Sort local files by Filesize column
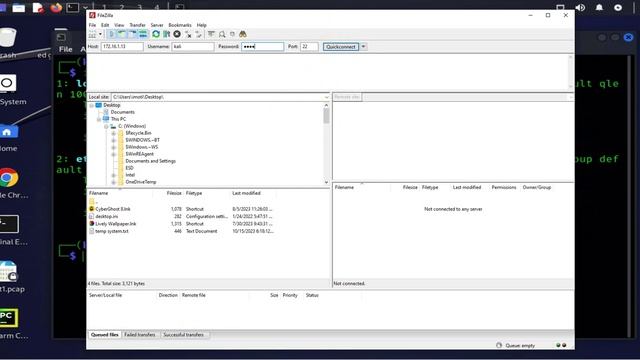The width and height of the screenshot is (640, 360). [x=174, y=193]
